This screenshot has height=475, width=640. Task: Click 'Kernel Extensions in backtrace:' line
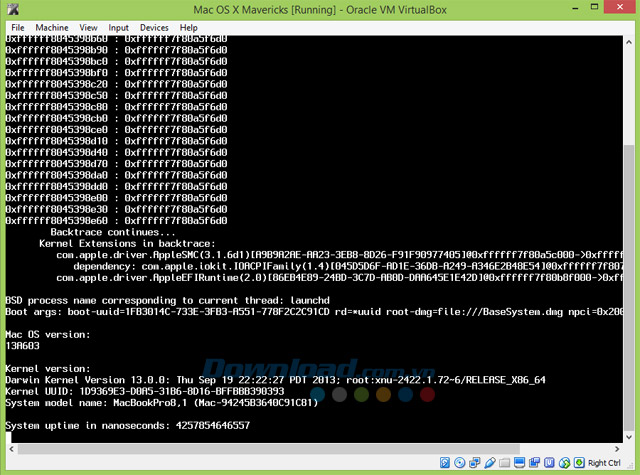[x=127, y=244]
